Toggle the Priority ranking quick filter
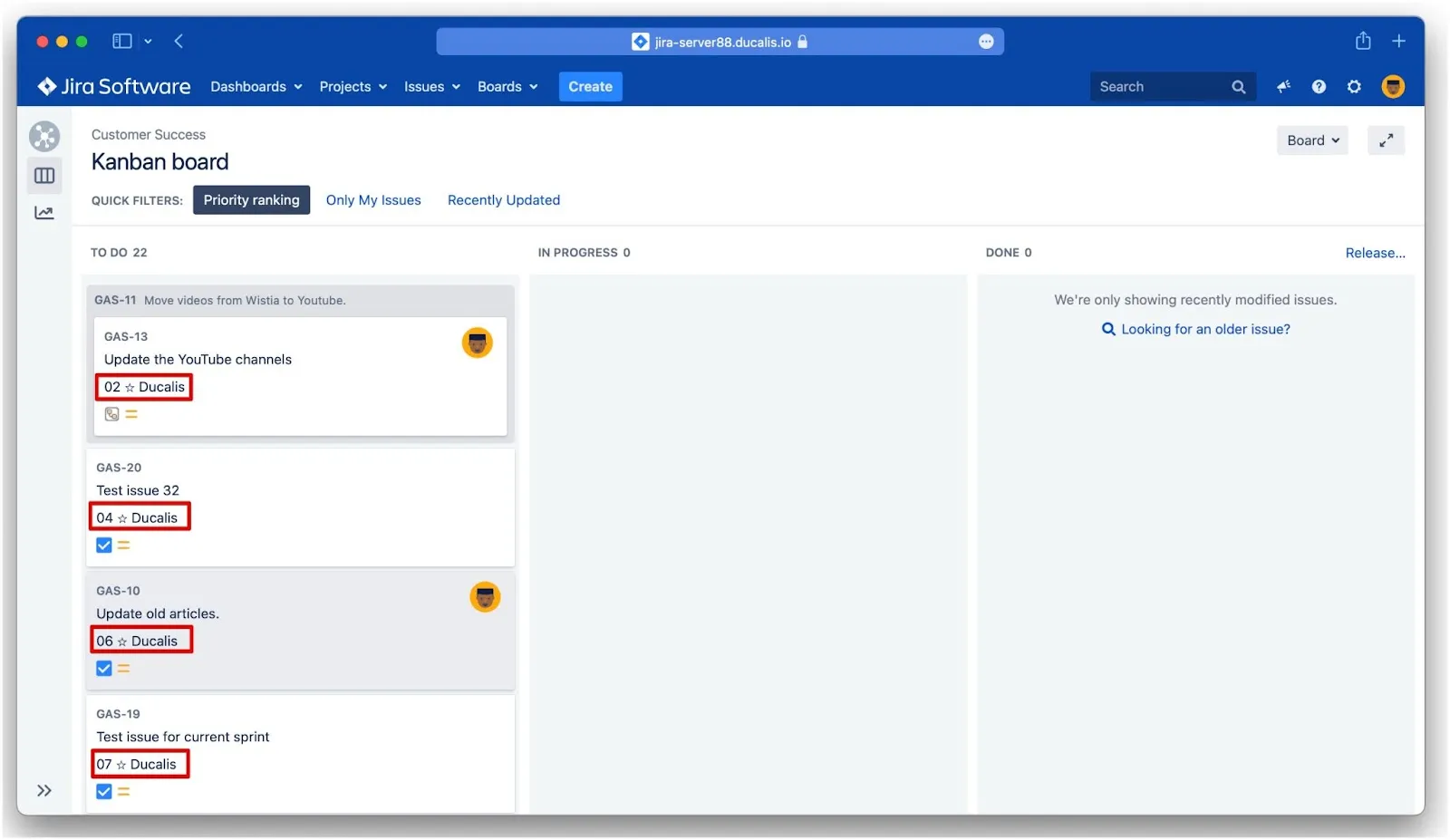The image size is (1450, 840). 251,200
